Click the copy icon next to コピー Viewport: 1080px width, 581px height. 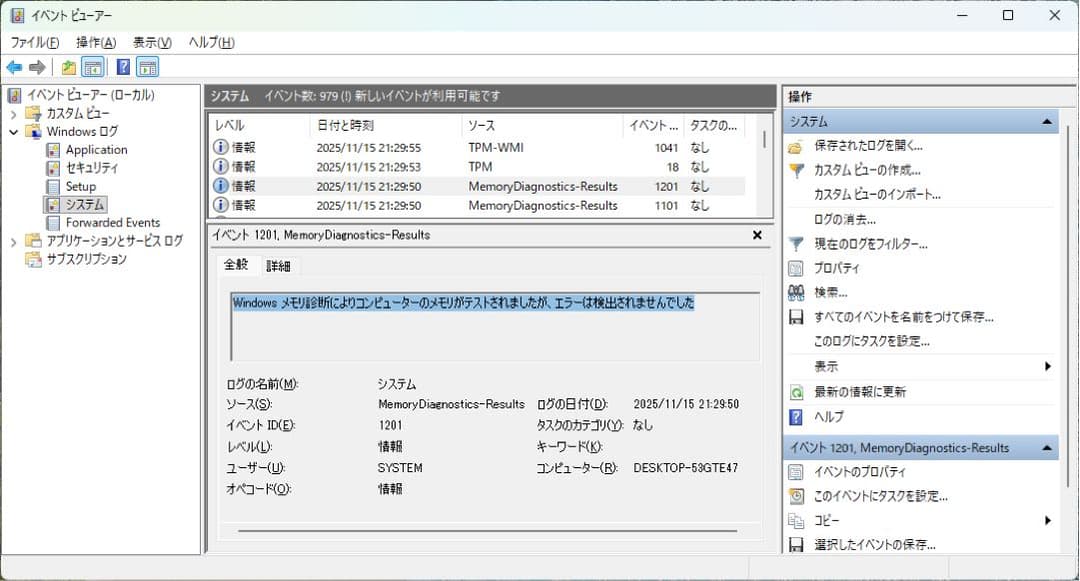[x=795, y=520]
